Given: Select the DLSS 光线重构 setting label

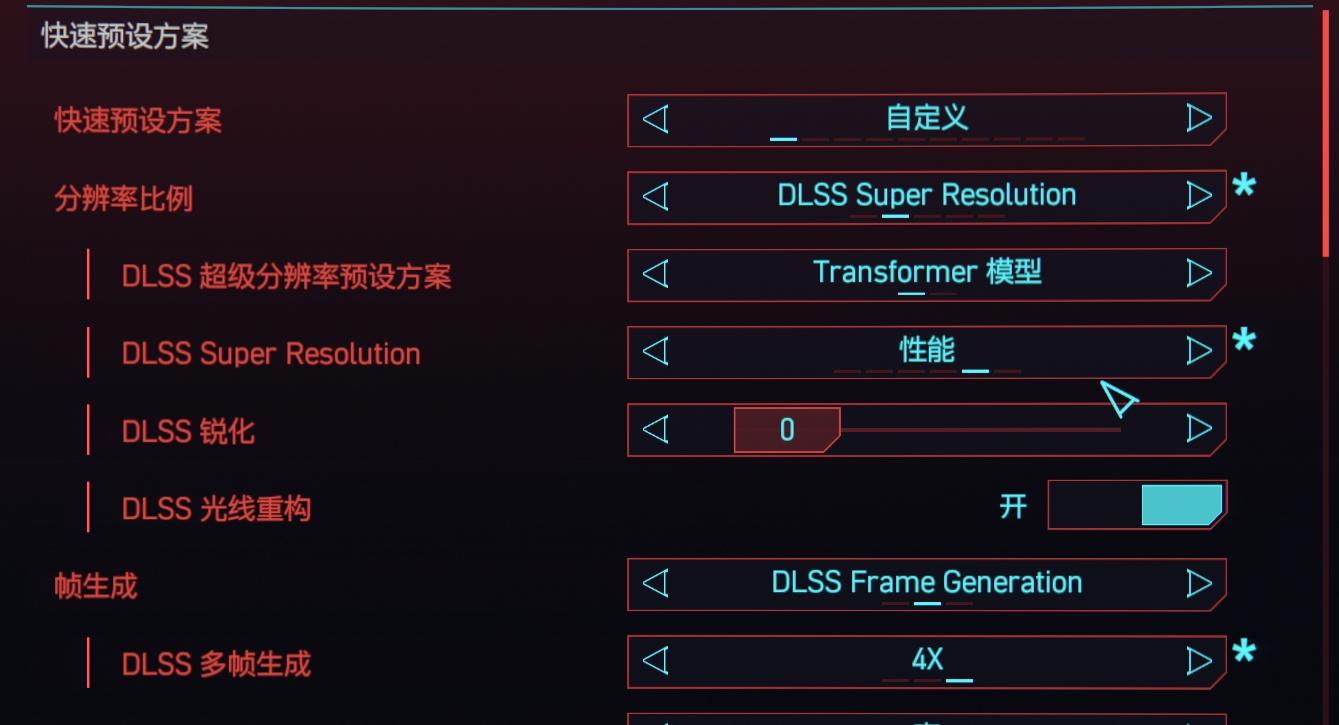Looking at the screenshot, I should [216, 509].
